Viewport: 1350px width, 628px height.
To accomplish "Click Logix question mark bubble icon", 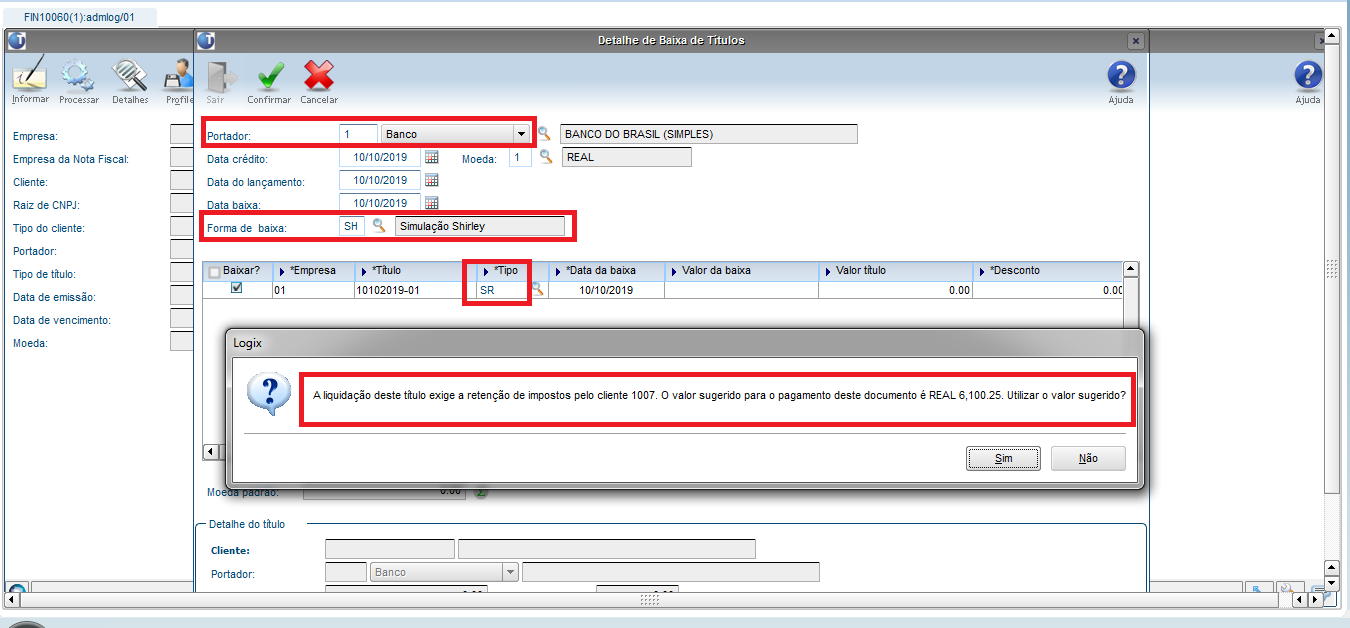I will (268, 396).
